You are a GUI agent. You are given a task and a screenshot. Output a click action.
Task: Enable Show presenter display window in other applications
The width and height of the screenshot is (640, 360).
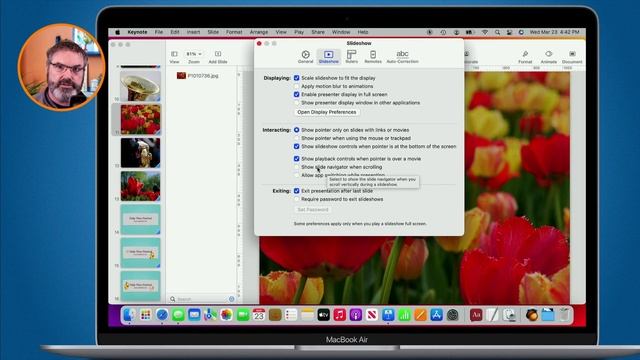point(297,102)
